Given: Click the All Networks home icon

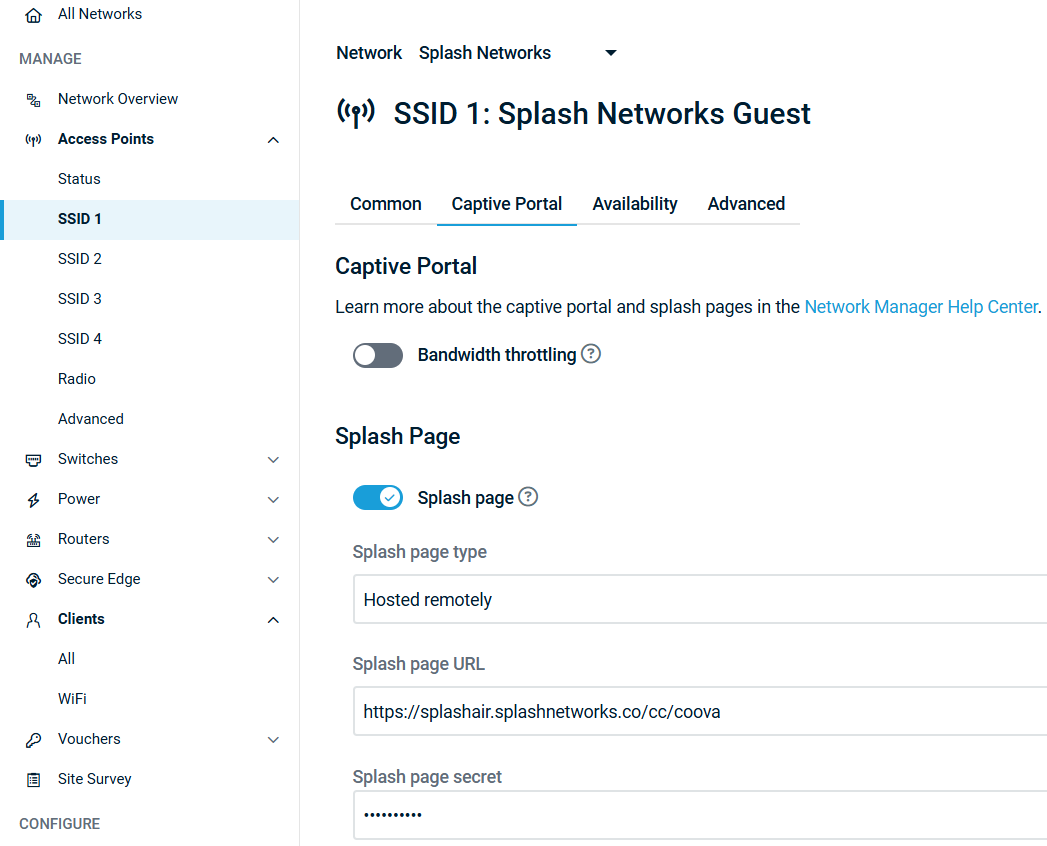Looking at the screenshot, I should (33, 15).
